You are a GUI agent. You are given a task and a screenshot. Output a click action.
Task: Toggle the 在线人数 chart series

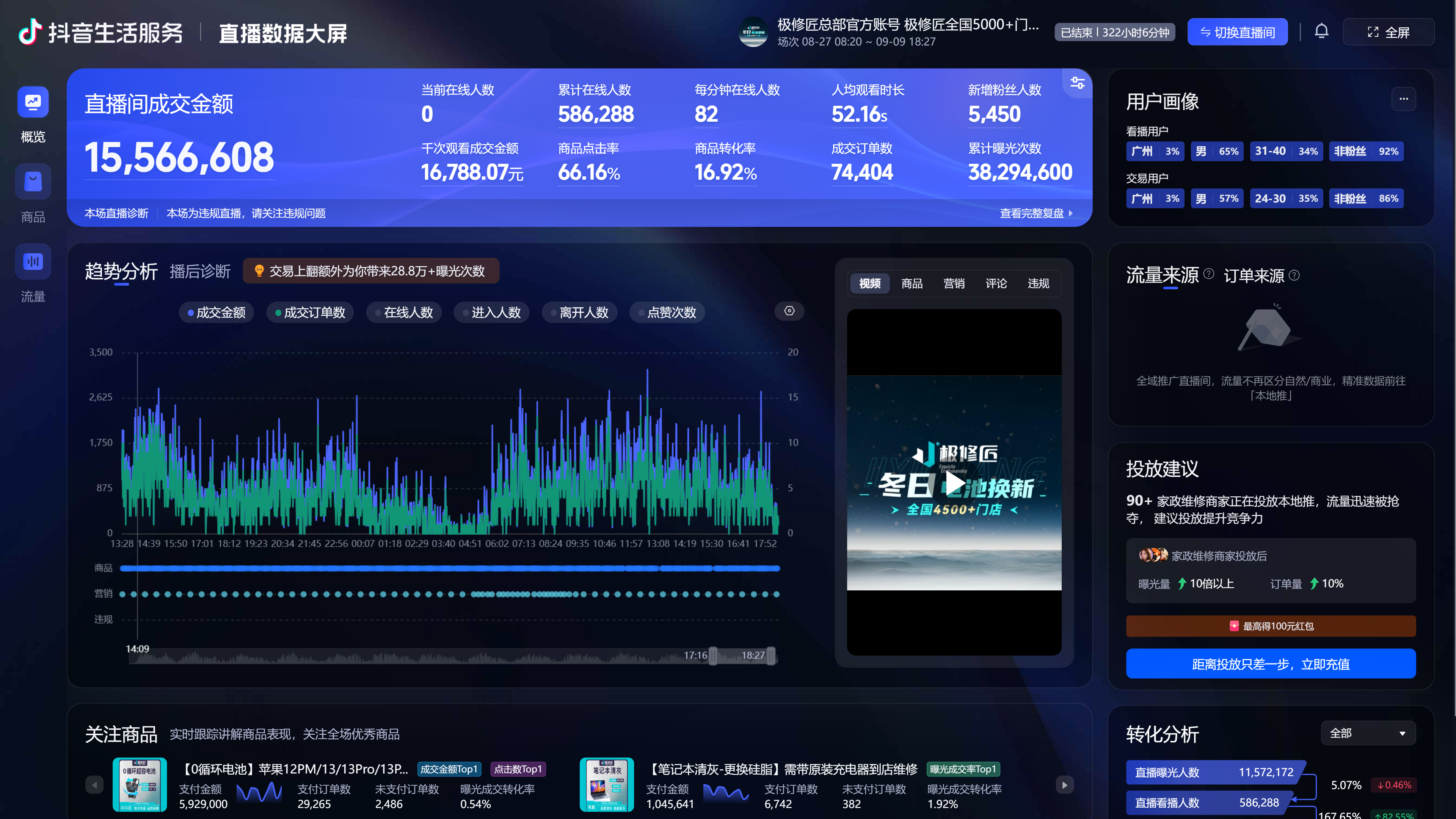pyautogui.click(x=403, y=312)
